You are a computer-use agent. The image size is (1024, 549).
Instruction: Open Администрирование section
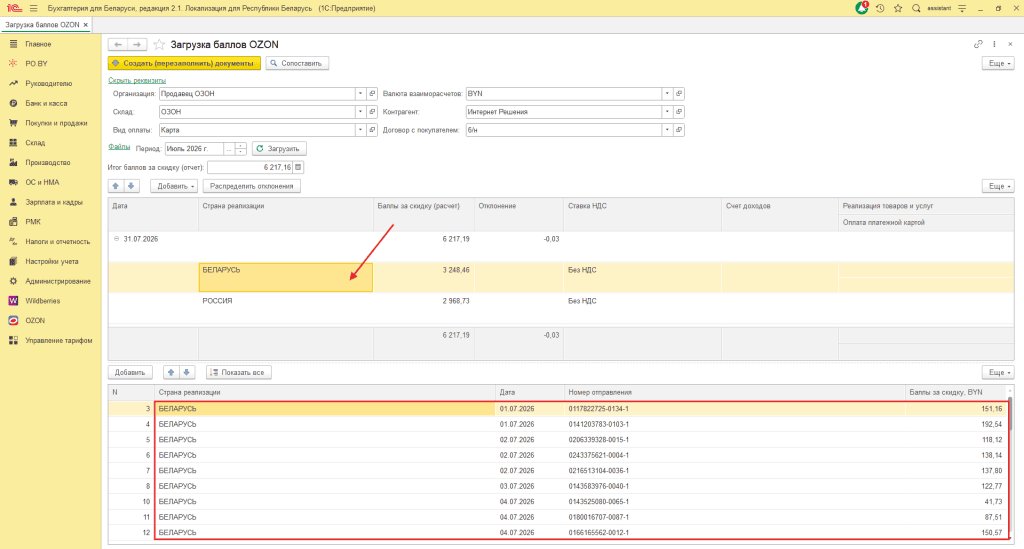point(57,281)
